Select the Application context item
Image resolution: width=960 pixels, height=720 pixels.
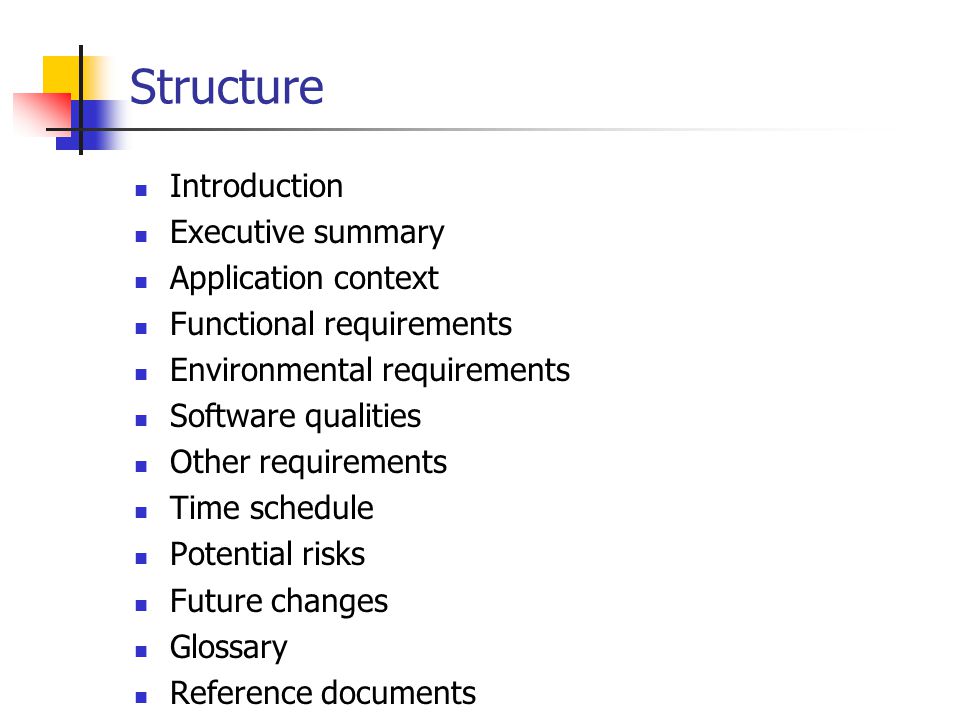[x=304, y=279]
